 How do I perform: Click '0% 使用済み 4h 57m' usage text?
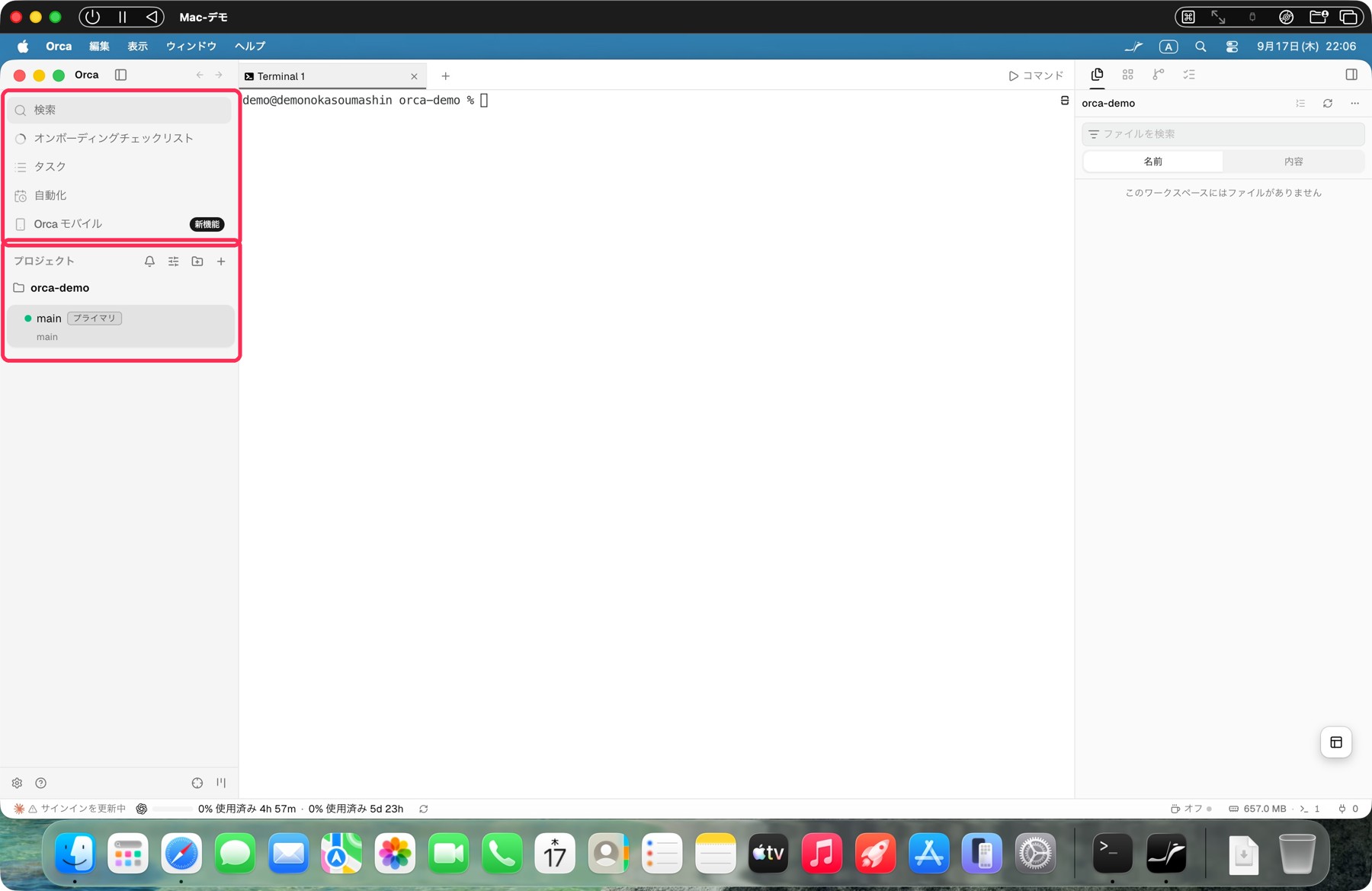pyautogui.click(x=247, y=809)
